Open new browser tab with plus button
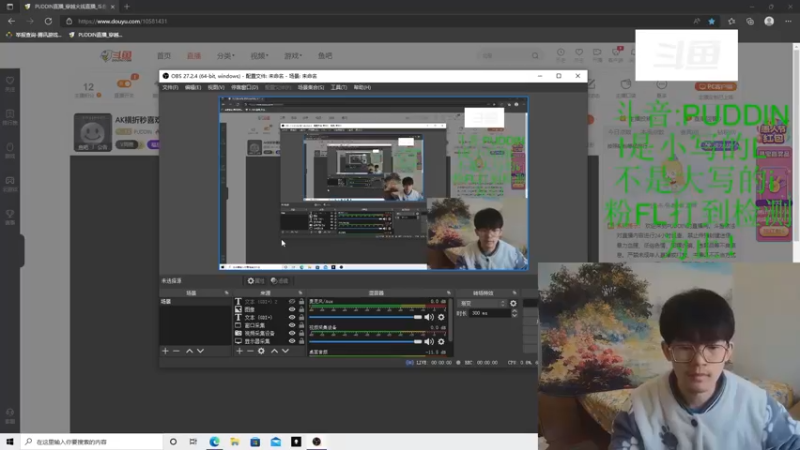The width and height of the screenshot is (800, 450). tap(127, 7)
